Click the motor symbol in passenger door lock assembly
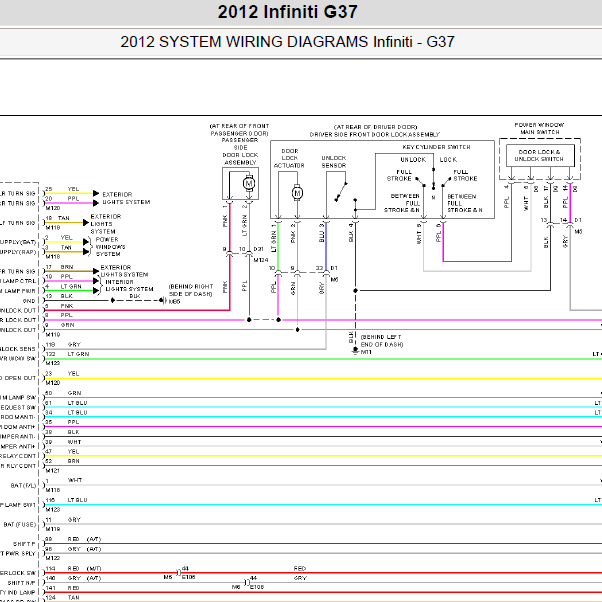The width and height of the screenshot is (602, 602). point(249,184)
